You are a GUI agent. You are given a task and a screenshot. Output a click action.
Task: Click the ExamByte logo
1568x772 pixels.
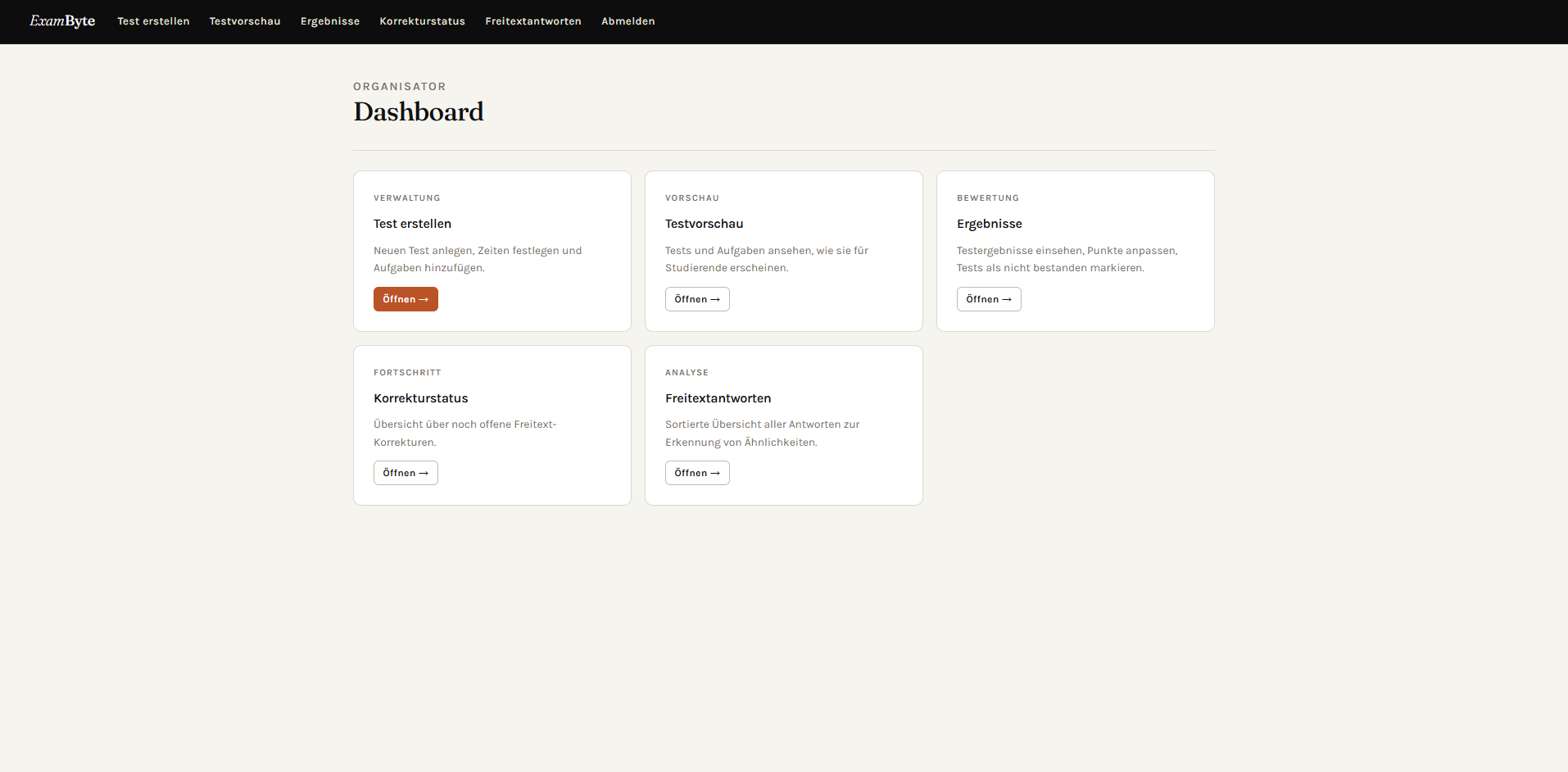coord(62,21)
